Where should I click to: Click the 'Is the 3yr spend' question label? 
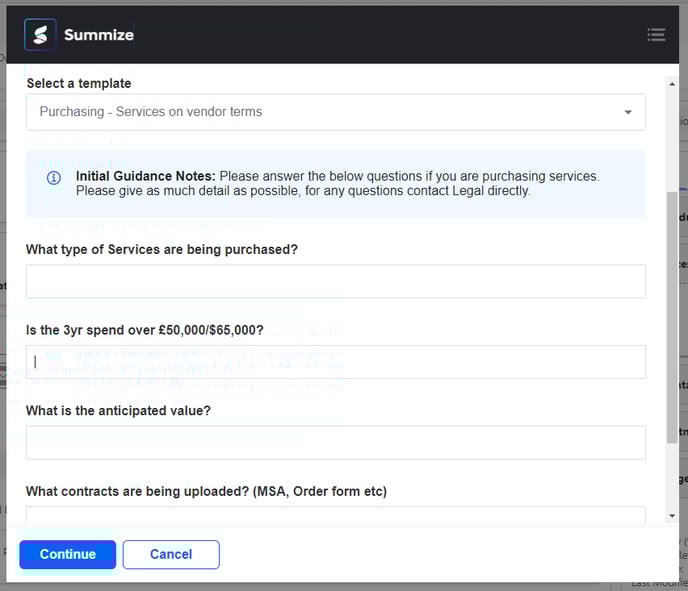coord(144,329)
